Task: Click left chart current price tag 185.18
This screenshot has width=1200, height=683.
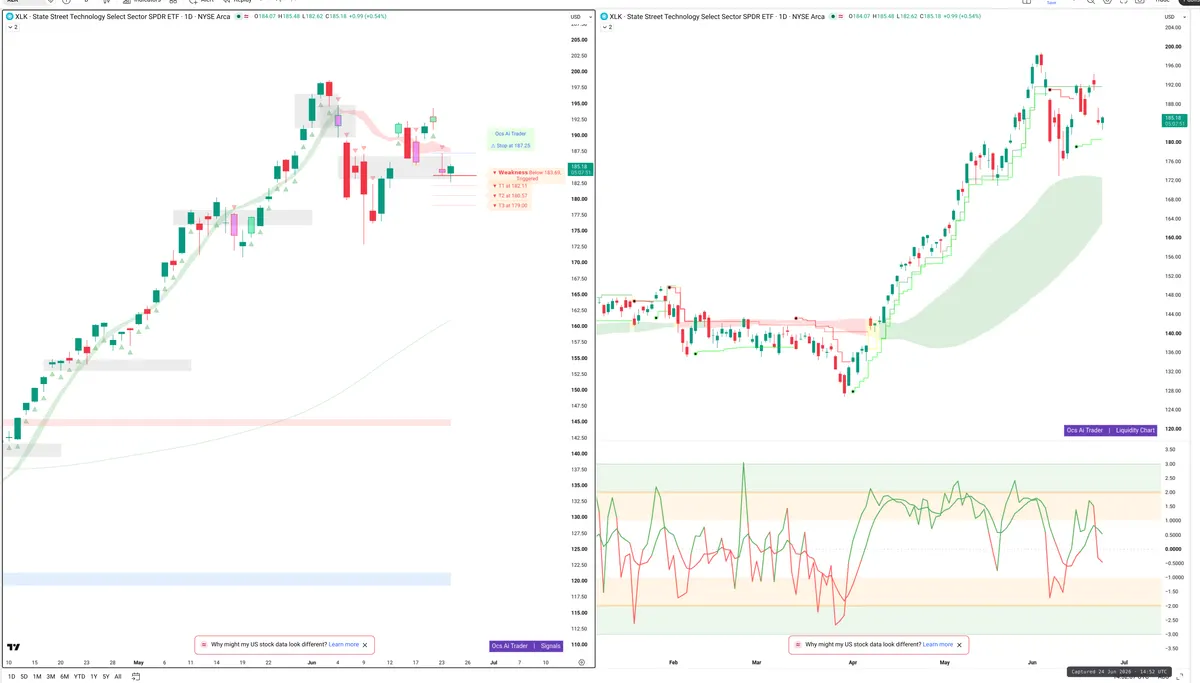Action: 580,169
